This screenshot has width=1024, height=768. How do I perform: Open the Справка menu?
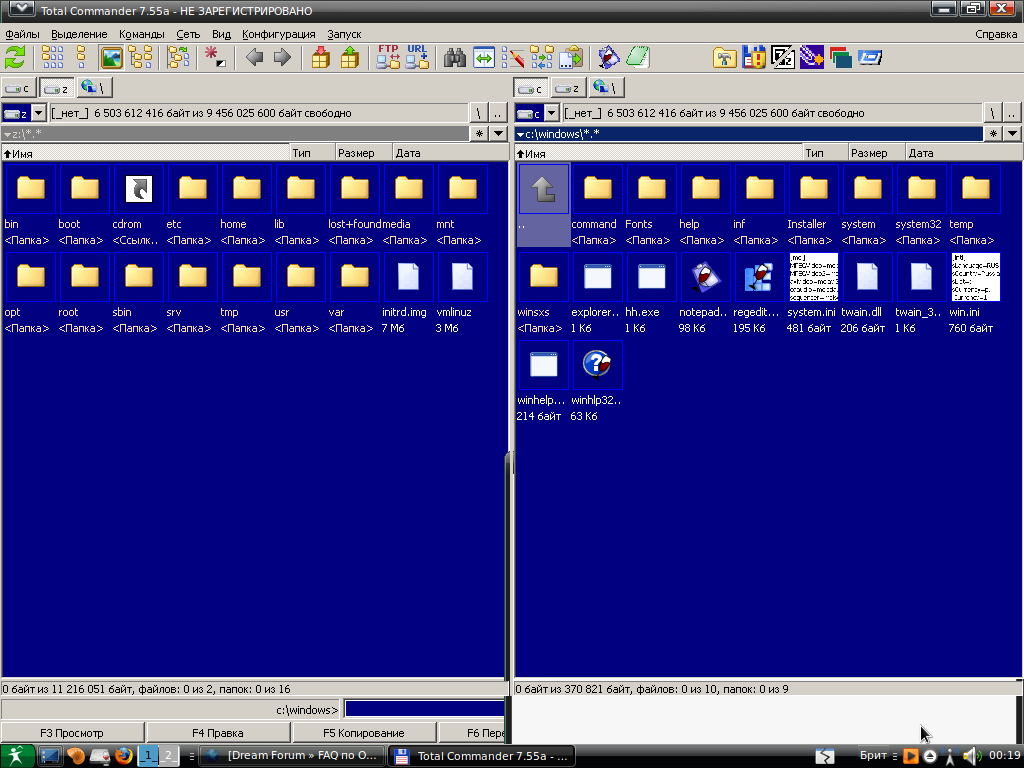[x=996, y=34]
